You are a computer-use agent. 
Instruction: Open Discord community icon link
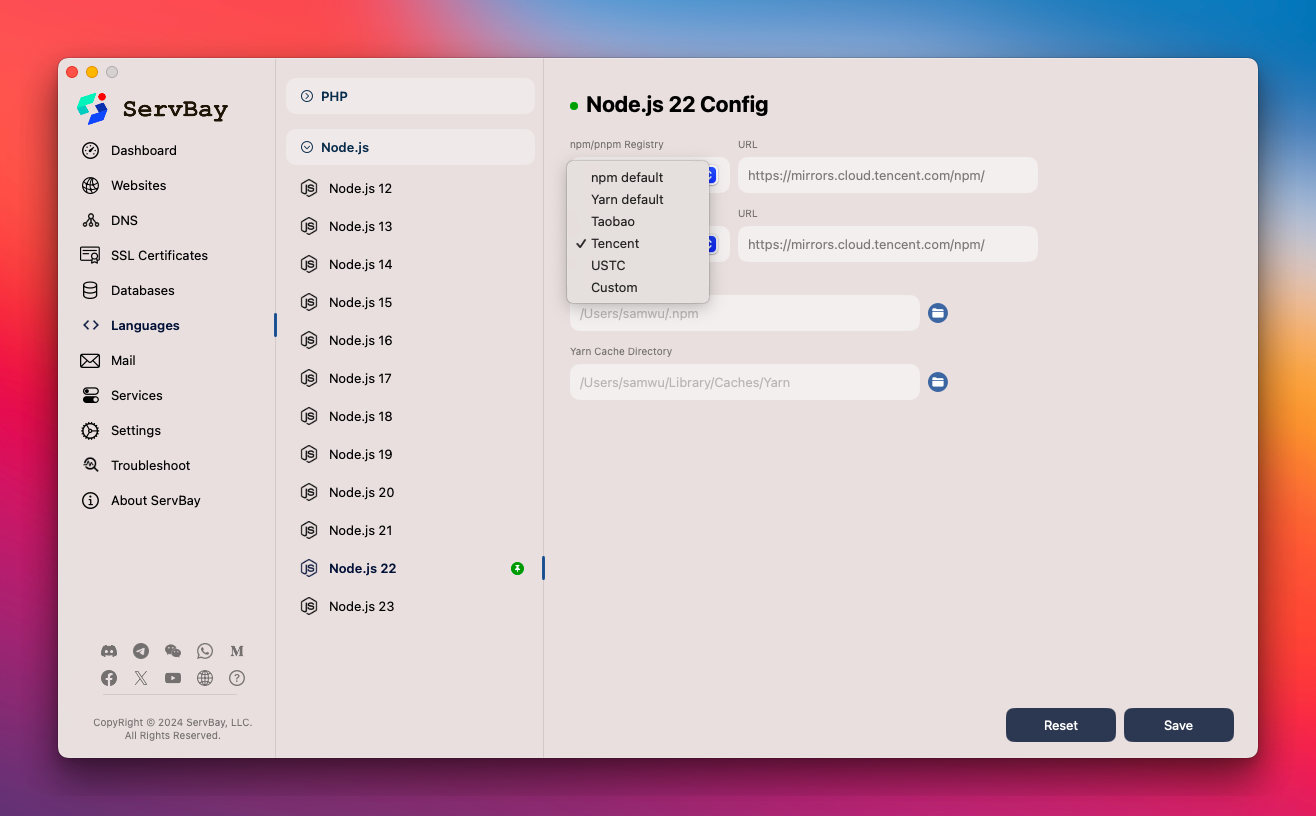109,651
